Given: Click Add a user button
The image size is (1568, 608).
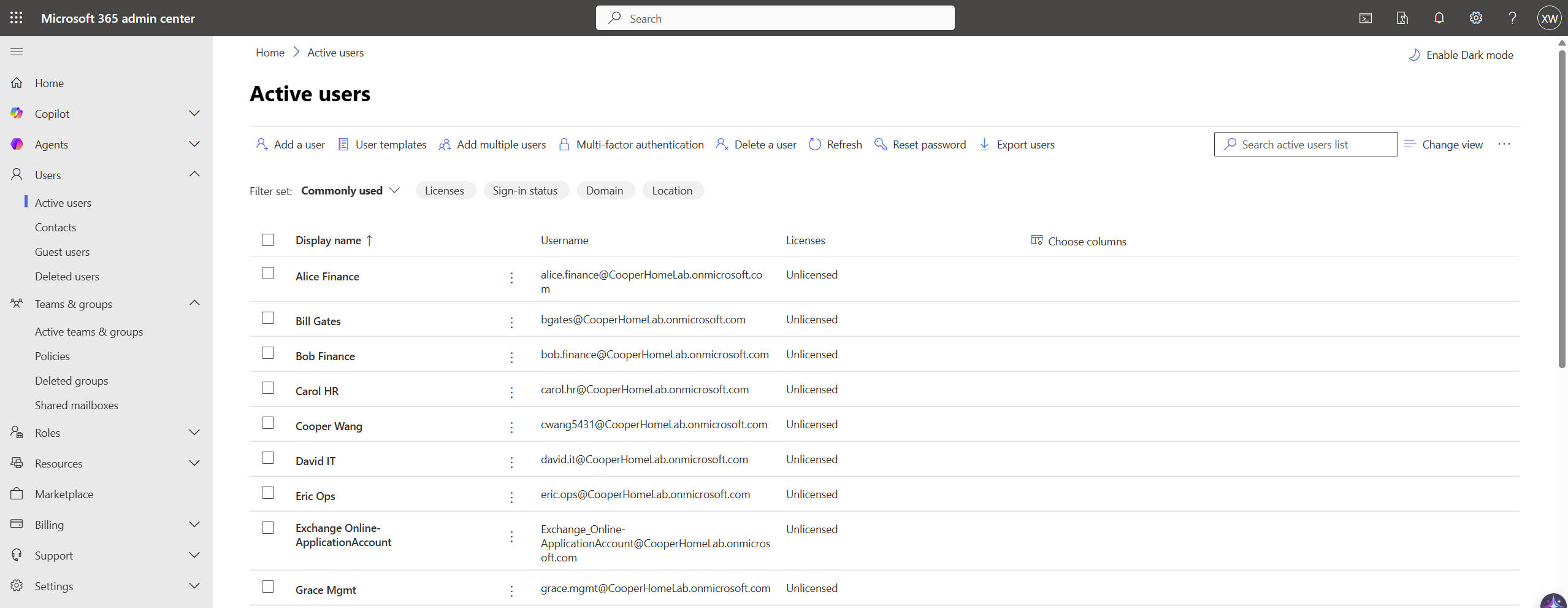Looking at the screenshot, I should tap(291, 144).
